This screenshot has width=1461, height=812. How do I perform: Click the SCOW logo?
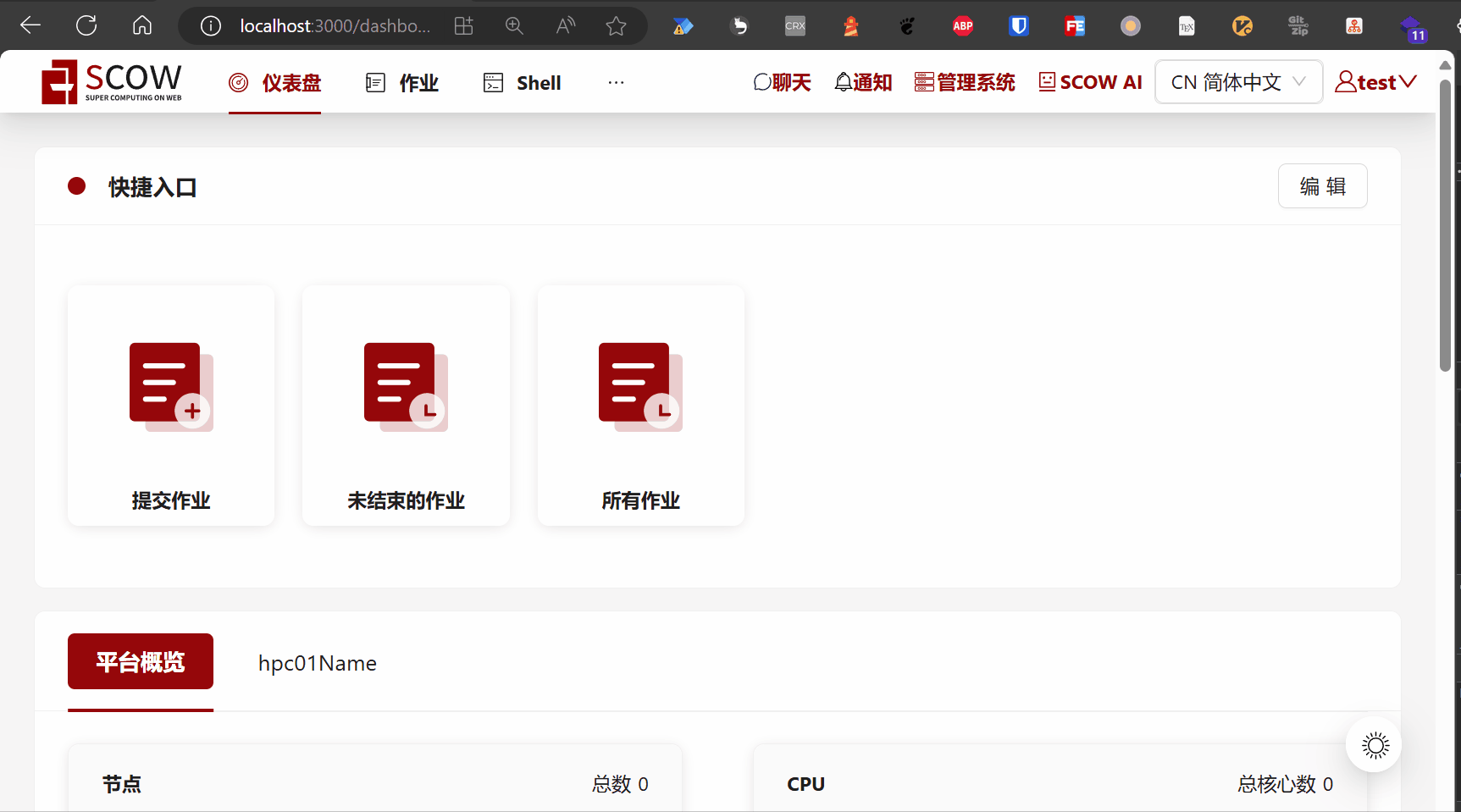point(112,82)
